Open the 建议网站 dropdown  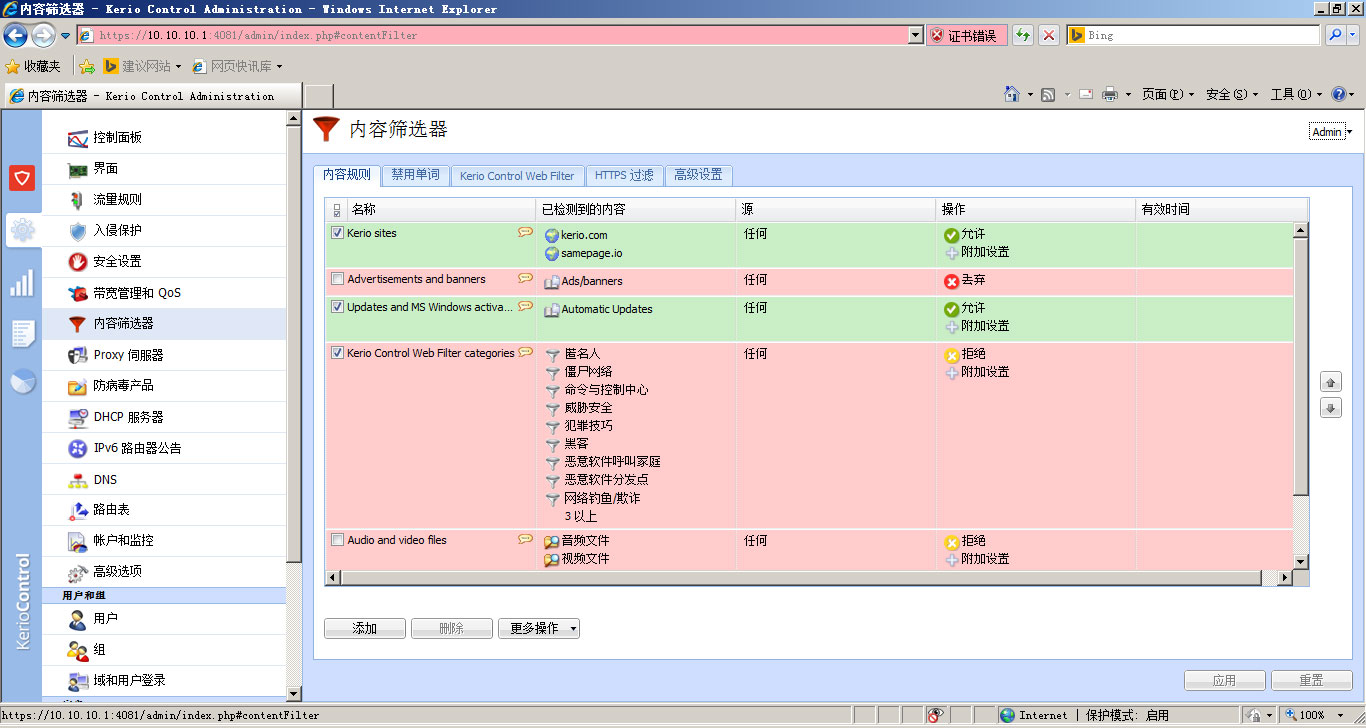(143, 66)
